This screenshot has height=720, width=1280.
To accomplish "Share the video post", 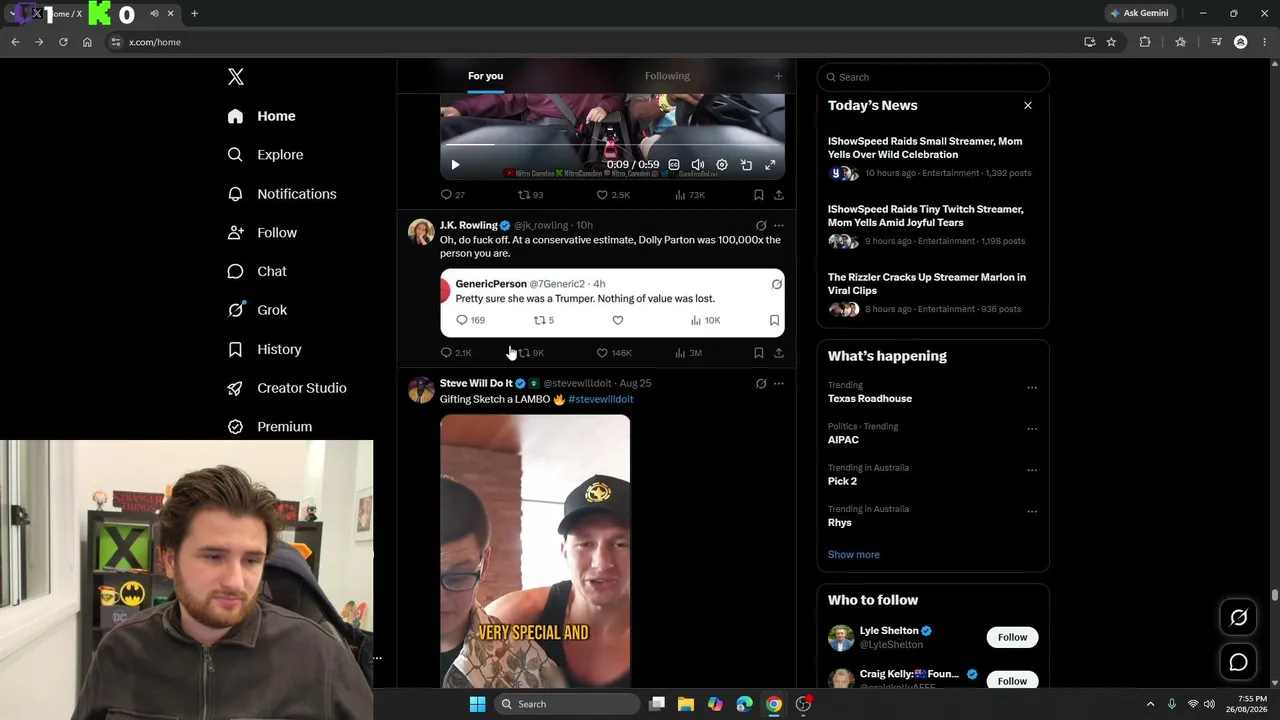I will (x=779, y=195).
